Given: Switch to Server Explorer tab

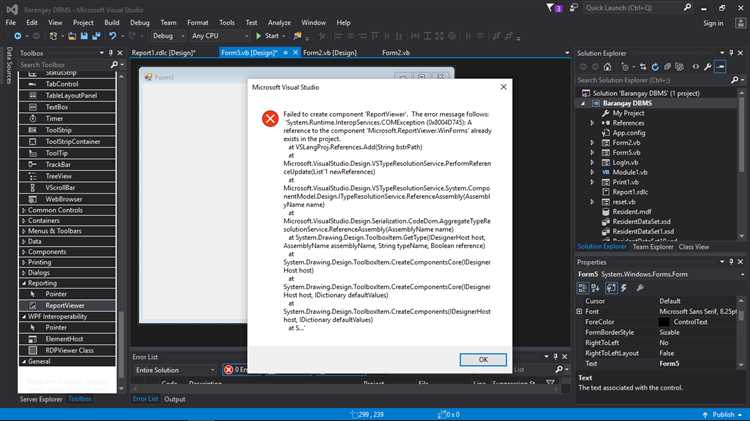Looking at the screenshot, I should tap(41, 399).
